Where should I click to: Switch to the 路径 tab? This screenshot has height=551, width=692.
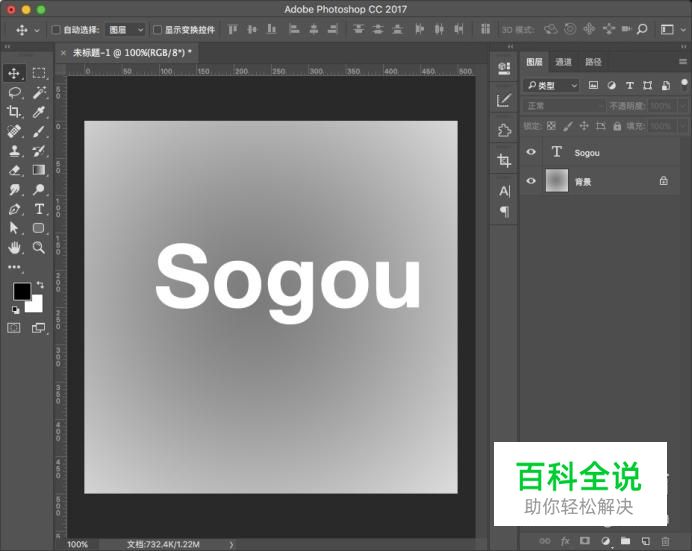(x=593, y=62)
